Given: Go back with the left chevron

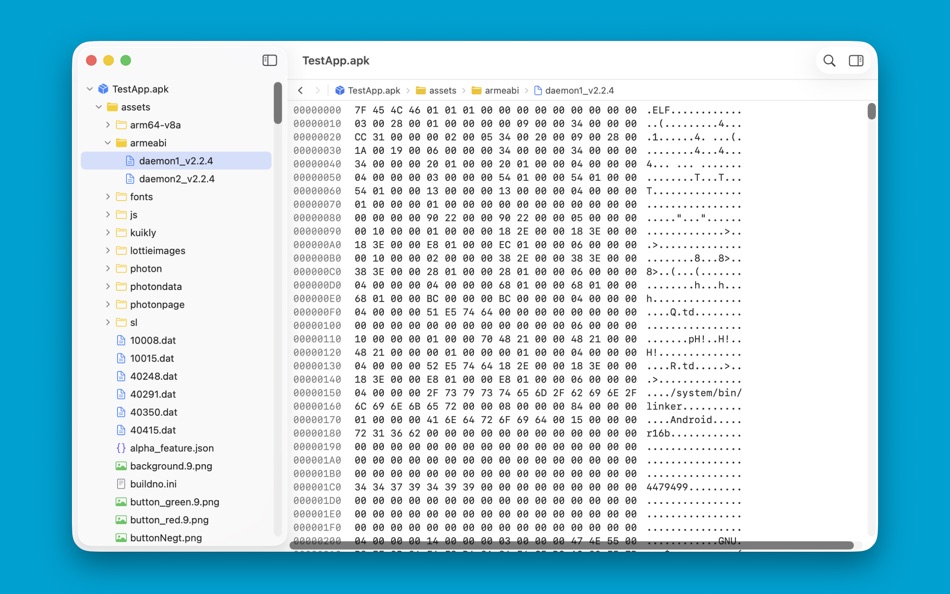Looking at the screenshot, I should coord(301,90).
